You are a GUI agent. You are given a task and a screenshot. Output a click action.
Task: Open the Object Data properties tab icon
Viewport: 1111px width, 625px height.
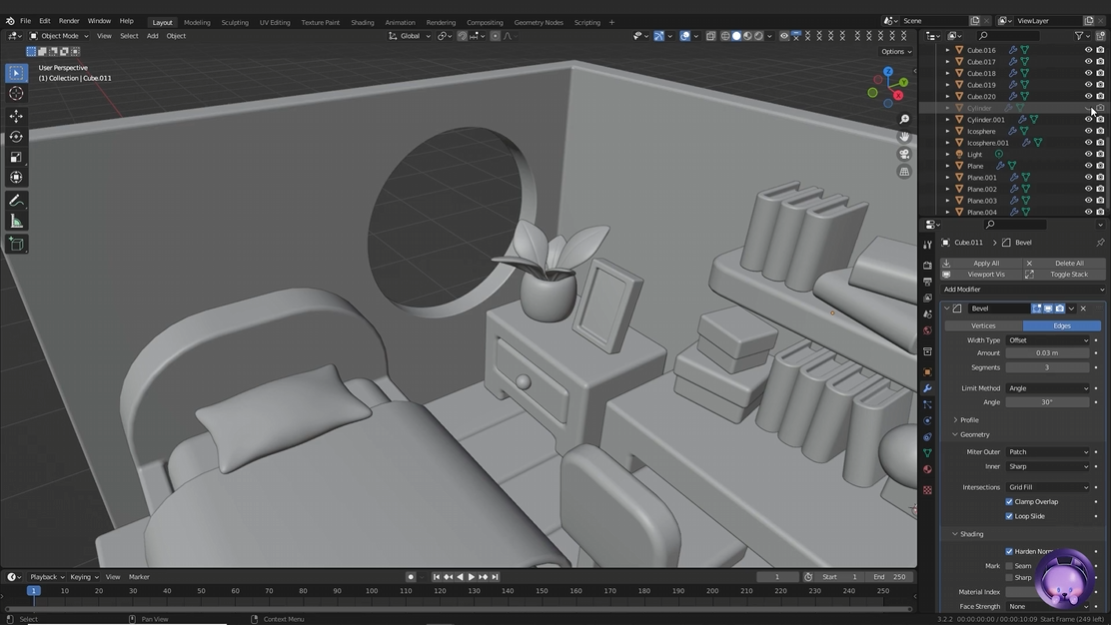point(927,453)
